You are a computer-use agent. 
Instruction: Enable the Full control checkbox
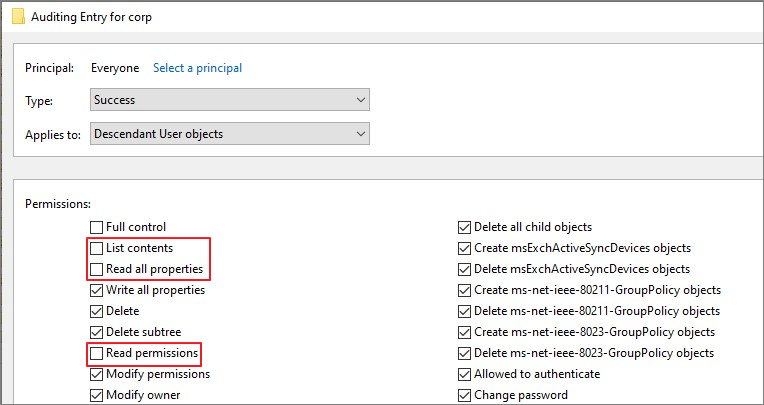96,227
